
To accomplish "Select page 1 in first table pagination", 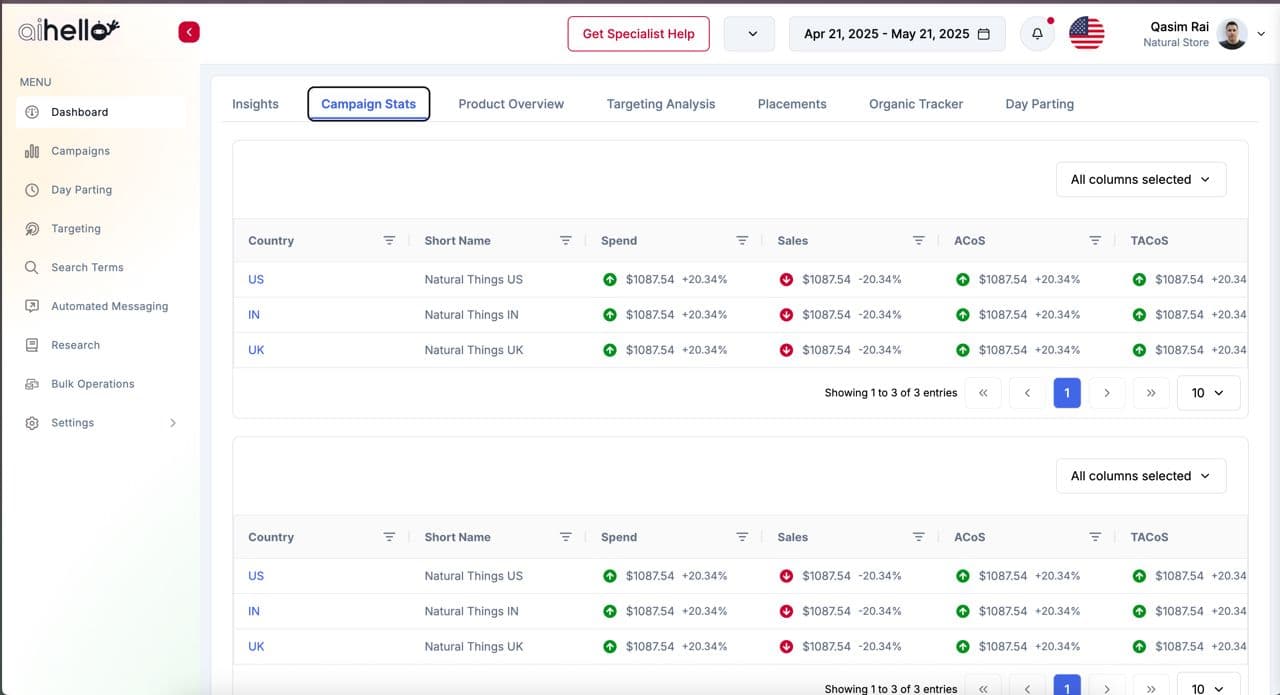I will (1066, 393).
